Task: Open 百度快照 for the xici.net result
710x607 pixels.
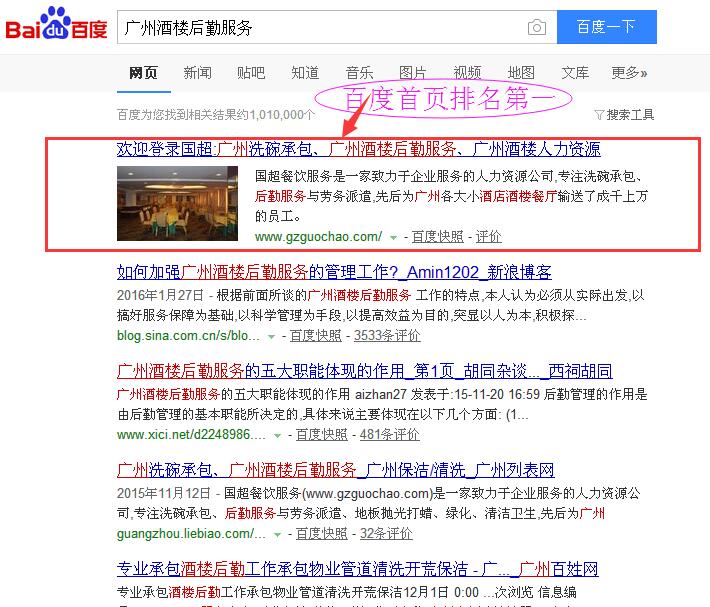Action: (x=321, y=435)
